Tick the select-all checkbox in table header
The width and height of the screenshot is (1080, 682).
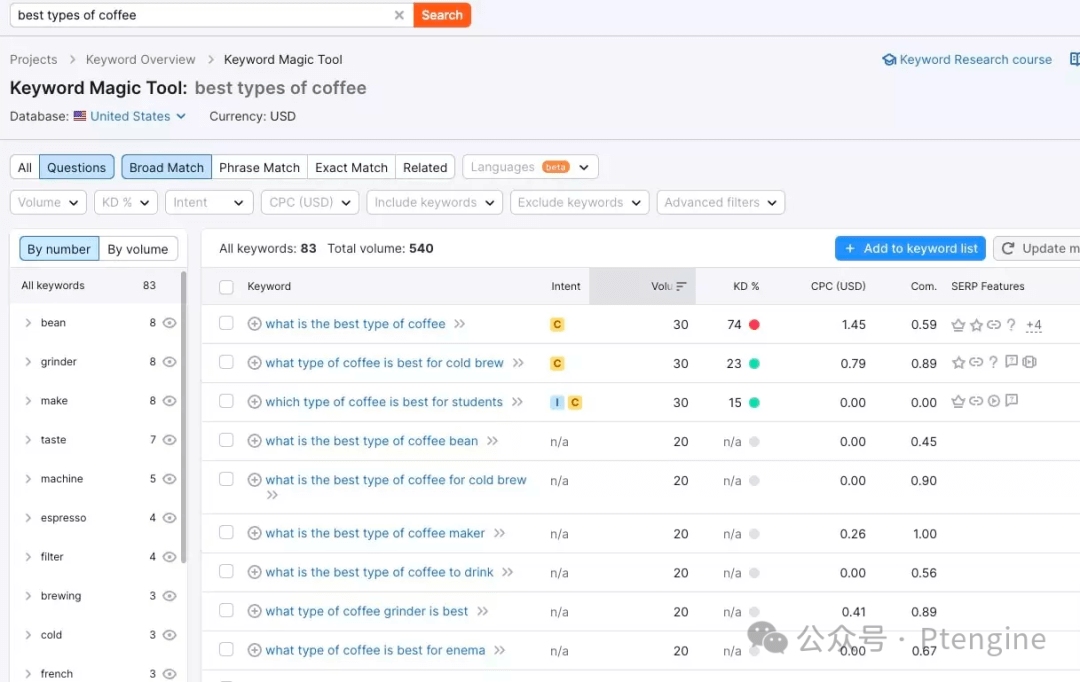(226, 287)
